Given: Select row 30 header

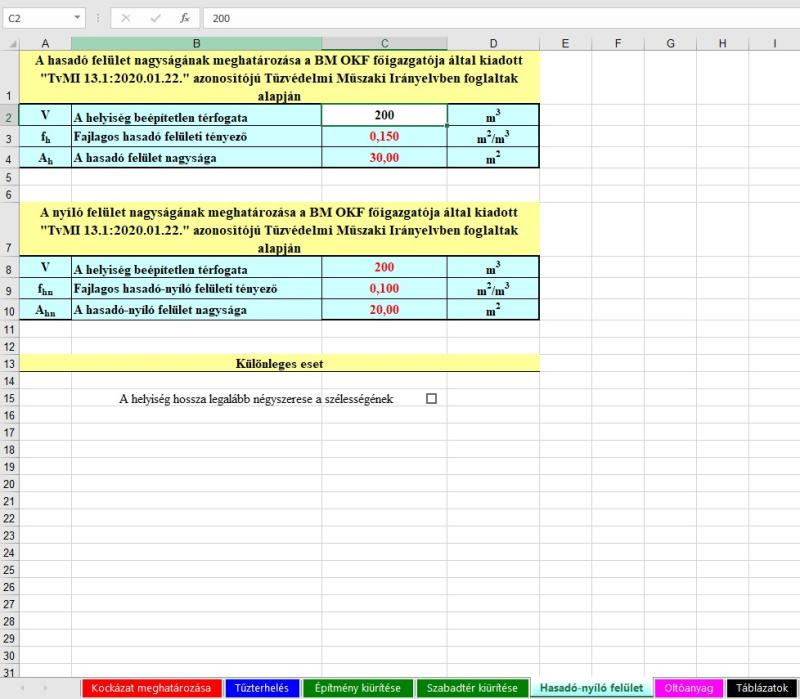Looking at the screenshot, I should pos(9,656).
